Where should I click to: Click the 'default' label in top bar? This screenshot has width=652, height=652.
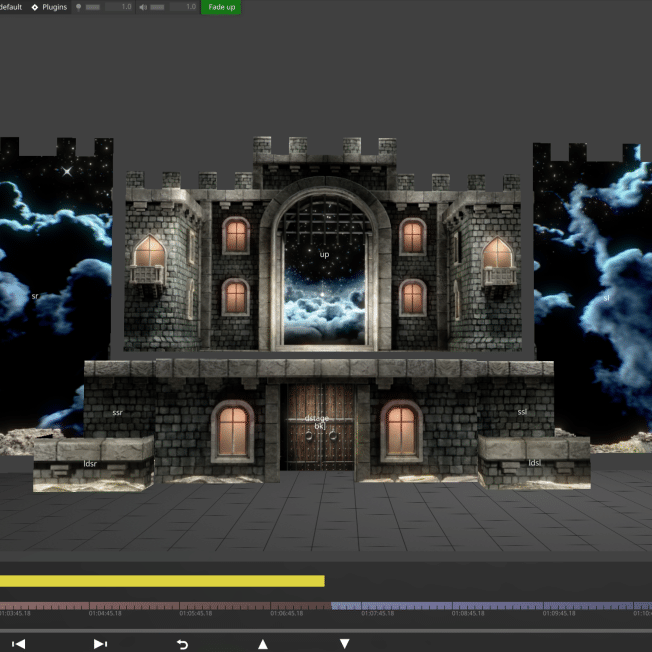tap(11, 7)
